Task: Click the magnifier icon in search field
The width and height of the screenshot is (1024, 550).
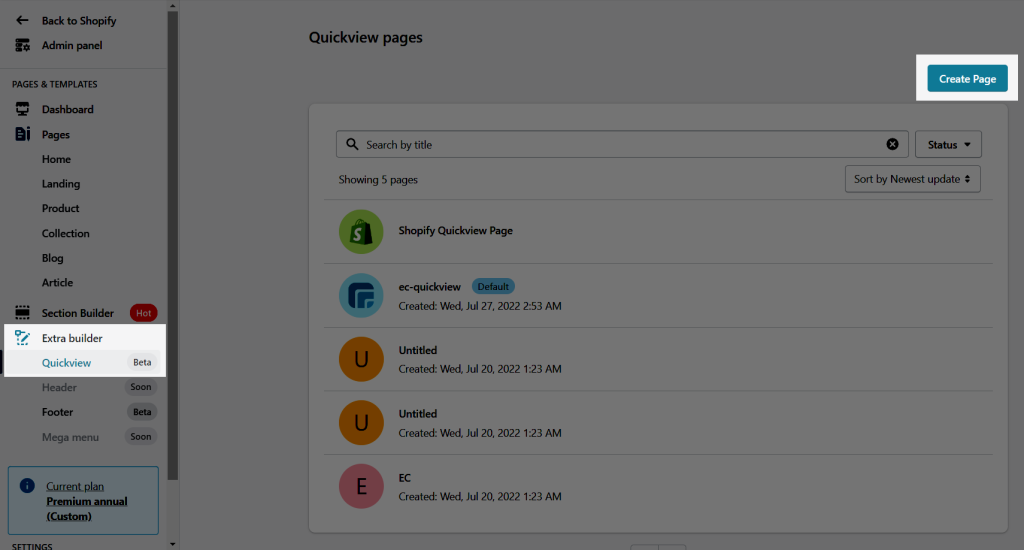Action: 352,144
